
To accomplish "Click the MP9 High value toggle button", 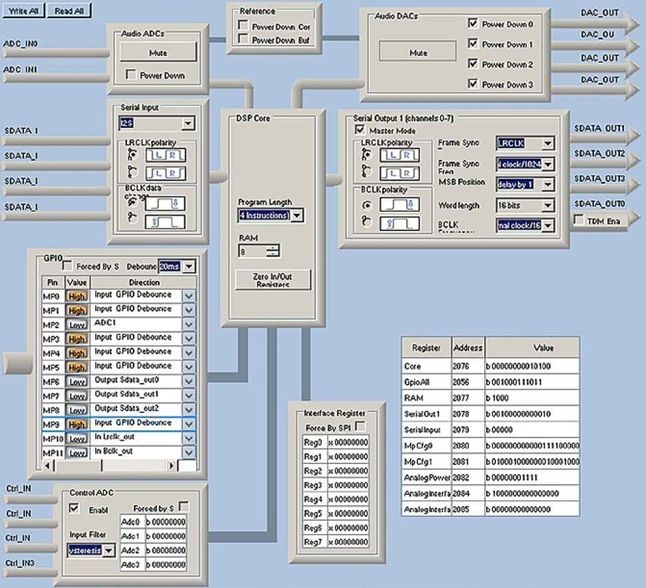I will [x=77, y=423].
